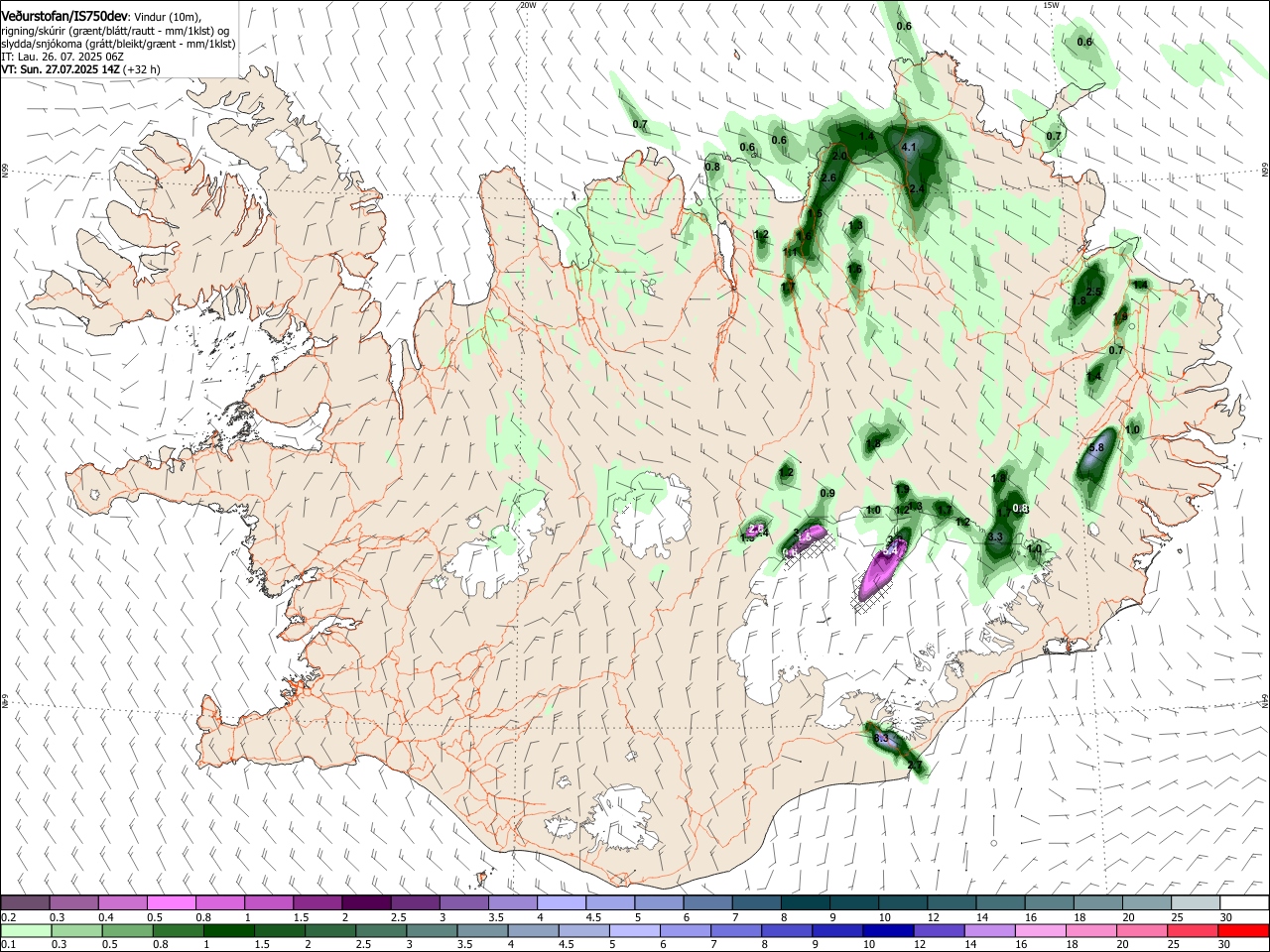
Task: Click the 1.7 precipitation value on the map
Action: [x=788, y=287]
